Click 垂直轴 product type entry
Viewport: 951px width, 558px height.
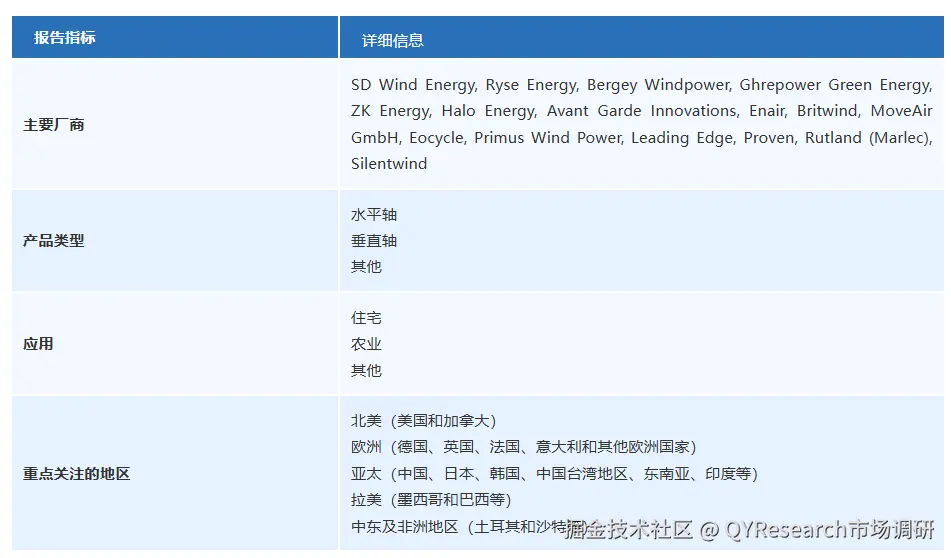pyautogui.click(x=374, y=241)
